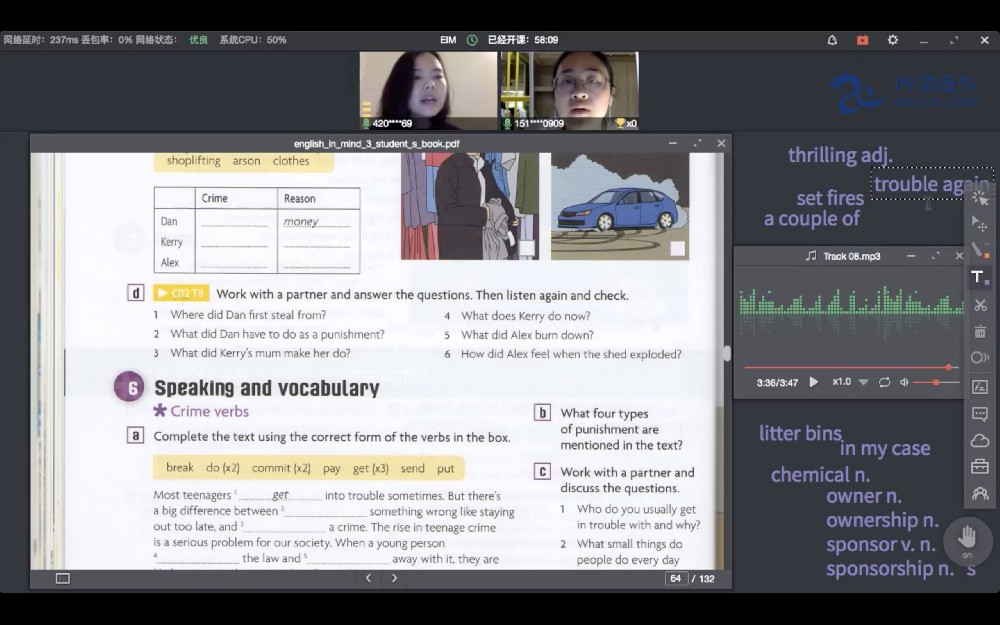Go to the previous PDF page
1000x625 pixels.
[x=368, y=578]
